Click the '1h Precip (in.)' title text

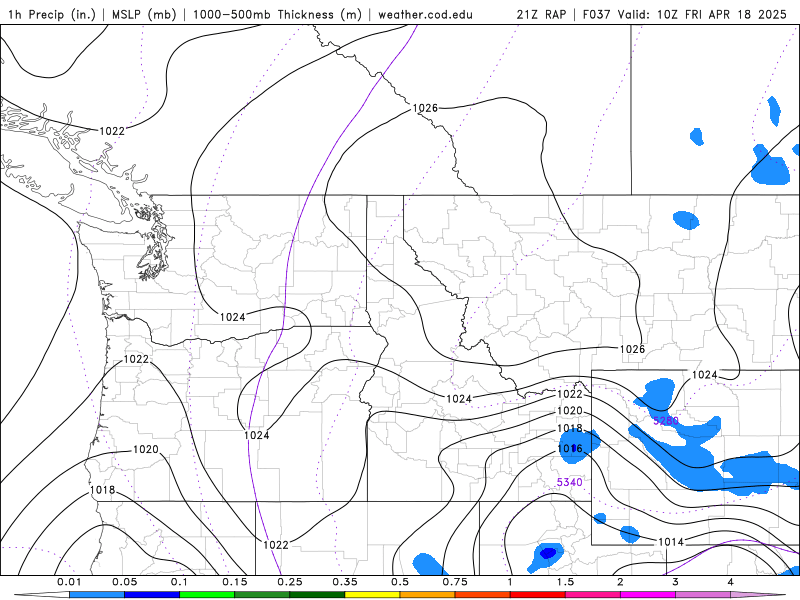[52, 14]
